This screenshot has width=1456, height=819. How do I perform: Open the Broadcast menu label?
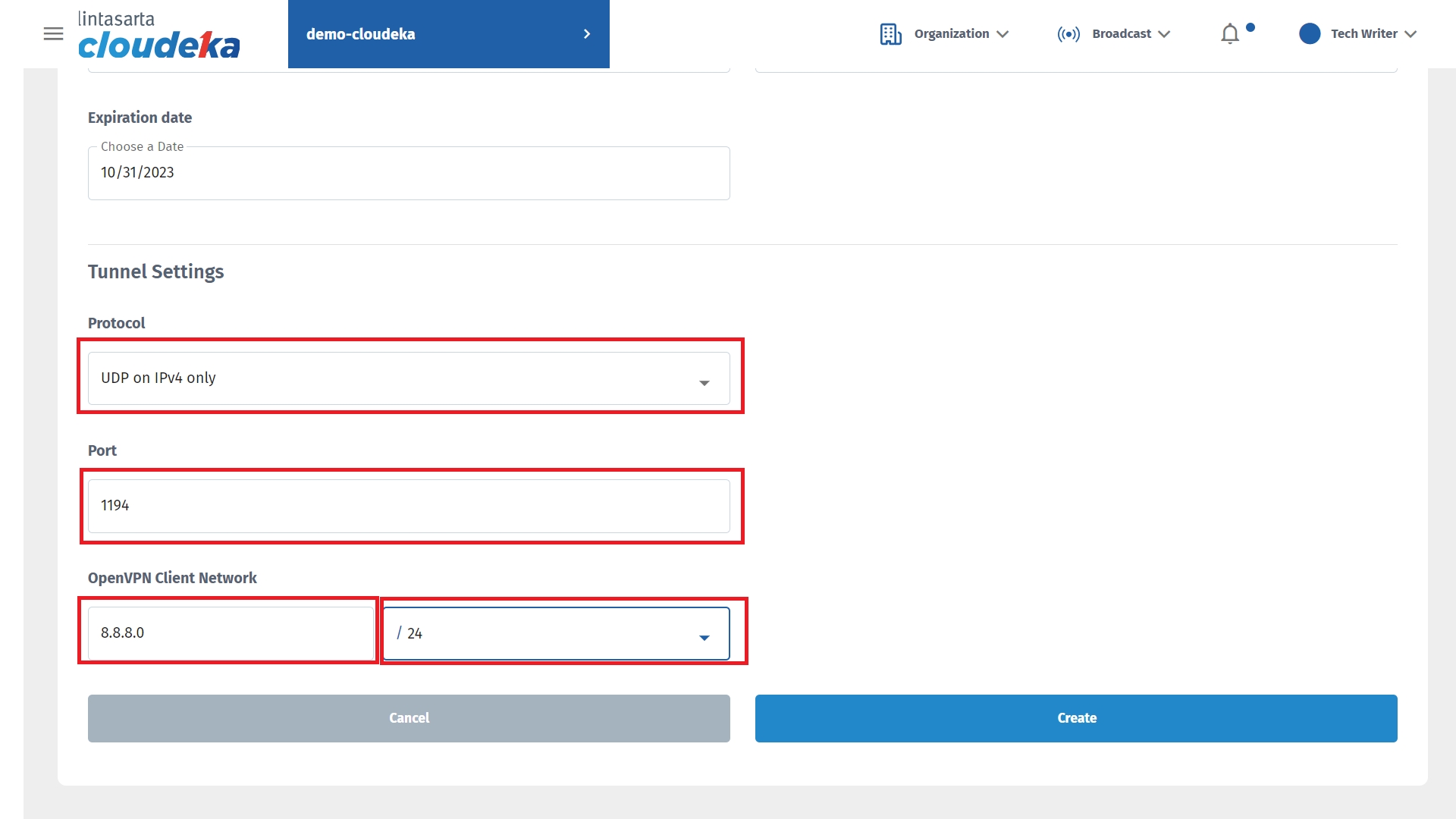coord(1121,34)
